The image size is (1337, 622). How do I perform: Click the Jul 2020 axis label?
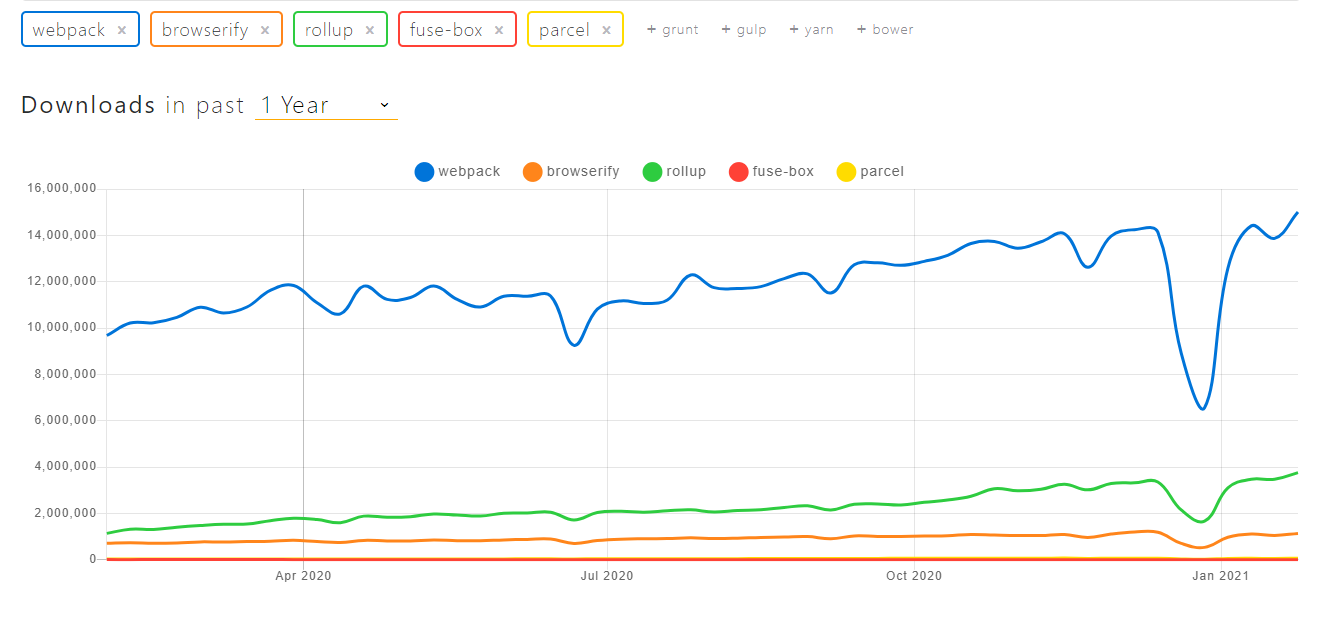607,575
